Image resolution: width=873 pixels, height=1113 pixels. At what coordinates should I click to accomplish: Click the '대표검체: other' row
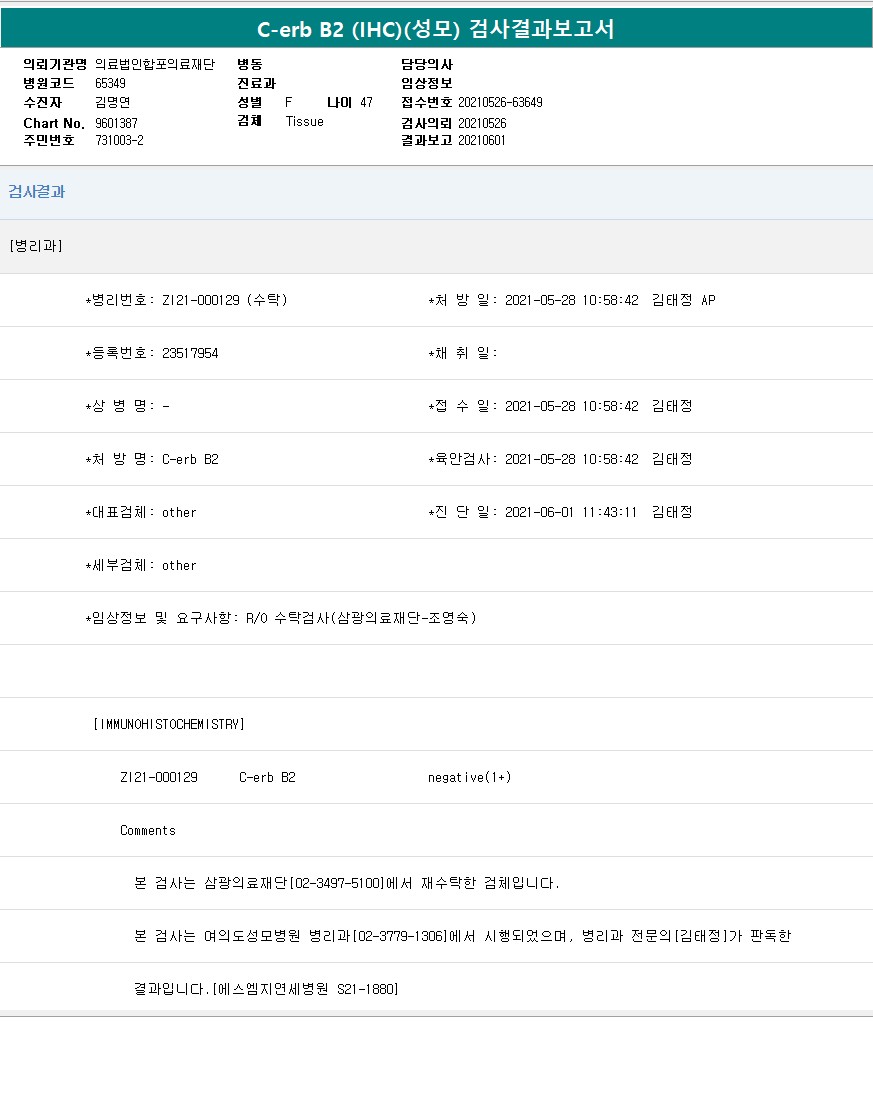(141, 512)
